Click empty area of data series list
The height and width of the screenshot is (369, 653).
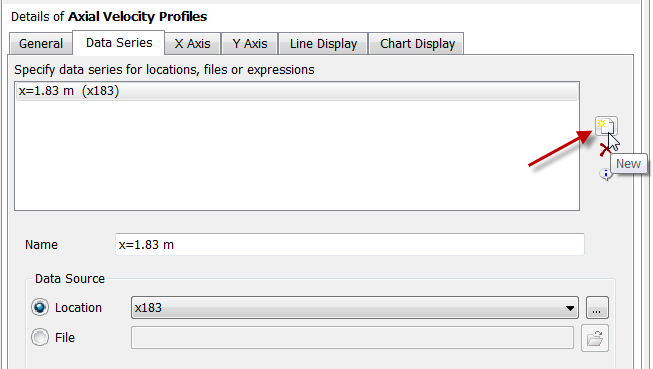coord(297,155)
